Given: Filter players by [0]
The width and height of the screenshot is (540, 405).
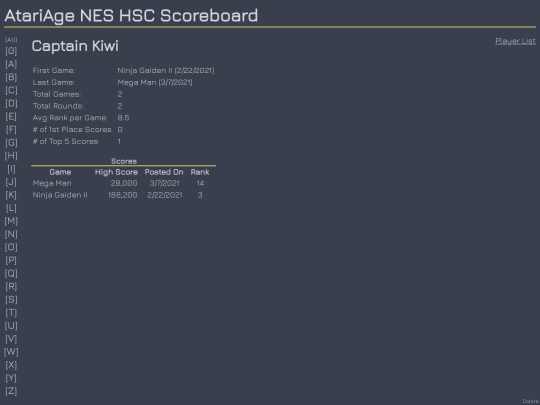Looking at the screenshot, I should (x=11, y=51).
